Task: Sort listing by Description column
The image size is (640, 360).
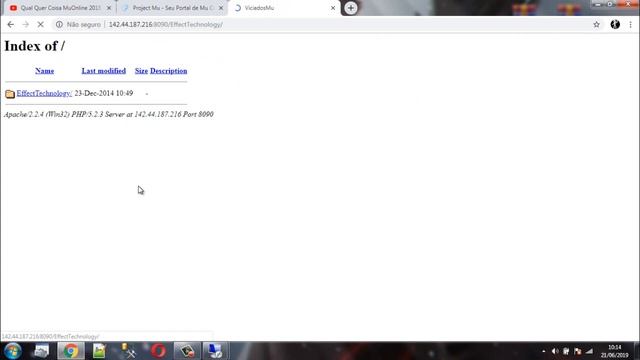Action: tap(169, 71)
